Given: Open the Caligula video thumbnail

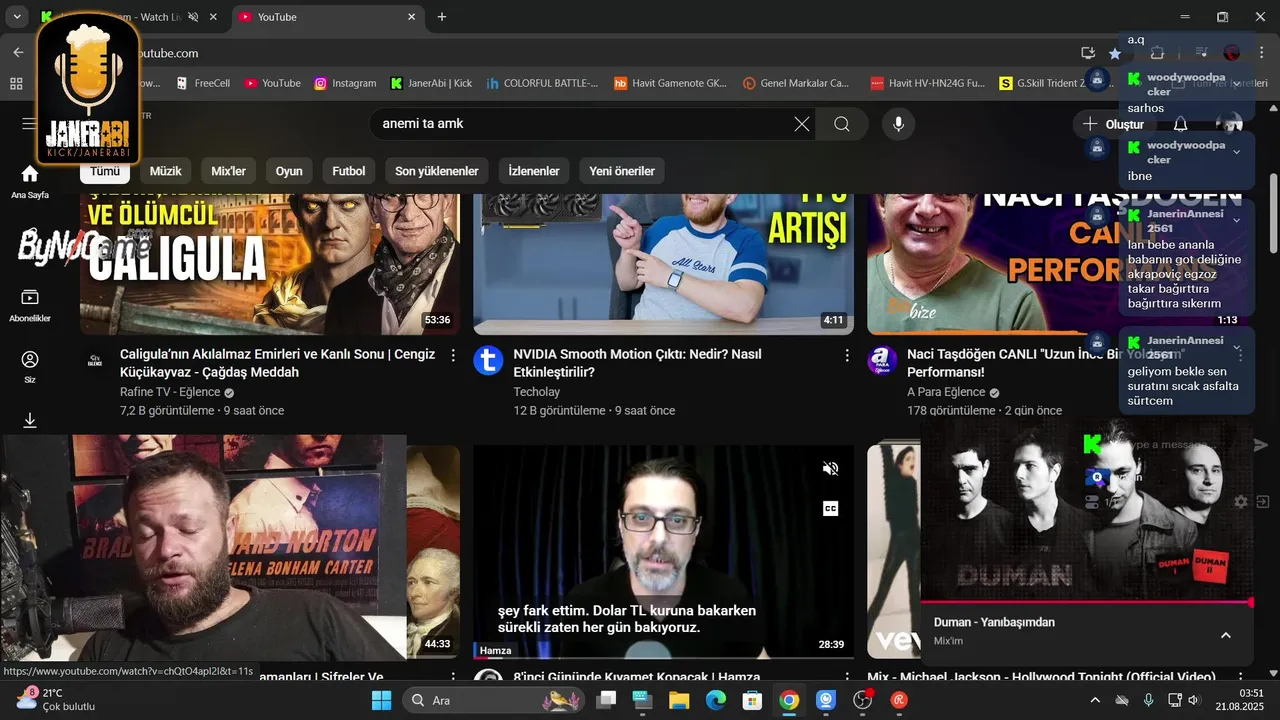Looking at the screenshot, I should click(270, 264).
